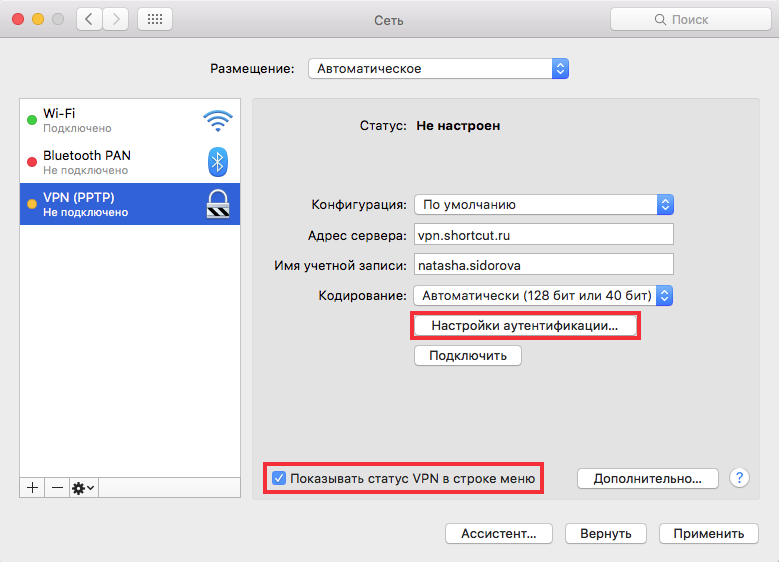This screenshot has width=779, height=562.
Task: Open the Конфигурация dropdown
Action: [544, 205]
